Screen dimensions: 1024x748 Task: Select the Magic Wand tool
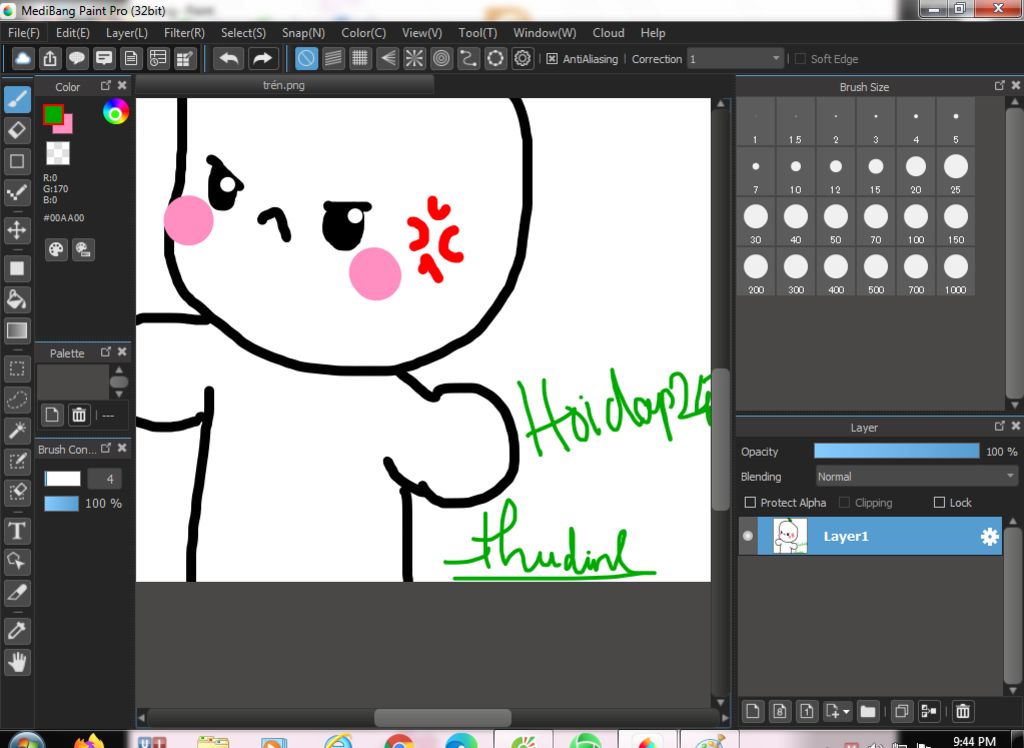point(18,430)
